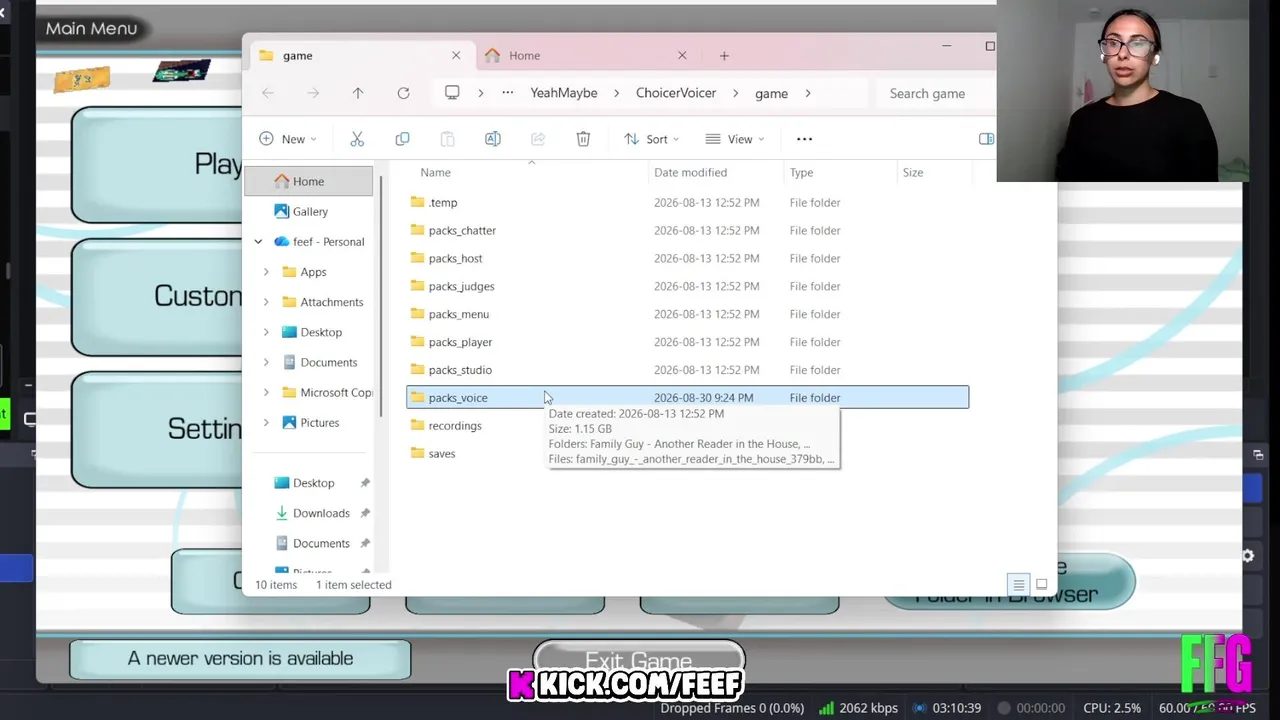Click the Back navigation arrow
The height and width of the screenshot is (720, 1280).
[x=268, y=93]
